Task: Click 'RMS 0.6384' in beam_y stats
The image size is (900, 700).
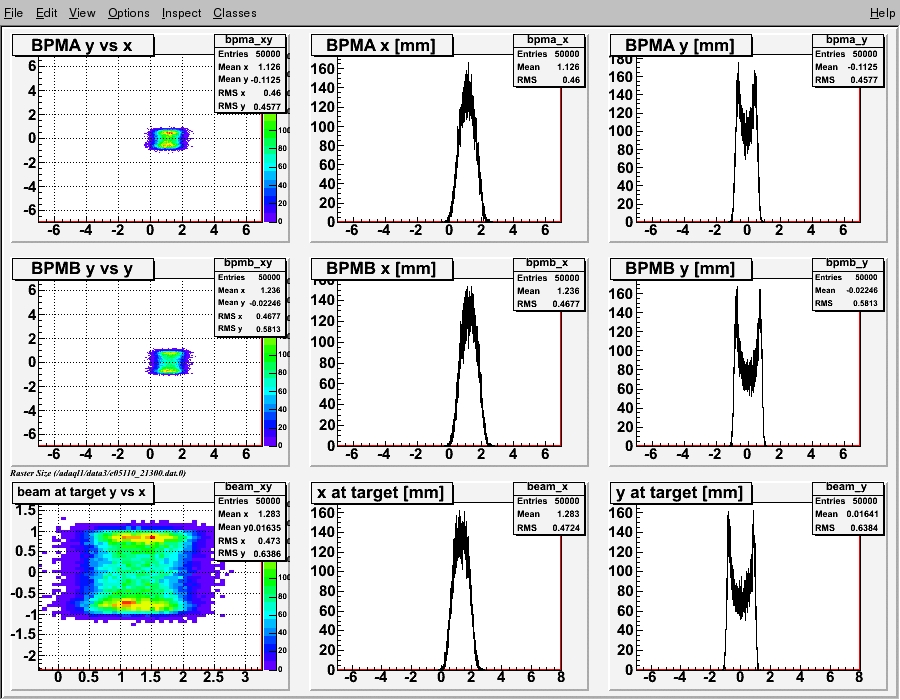Action: [846, 528]
